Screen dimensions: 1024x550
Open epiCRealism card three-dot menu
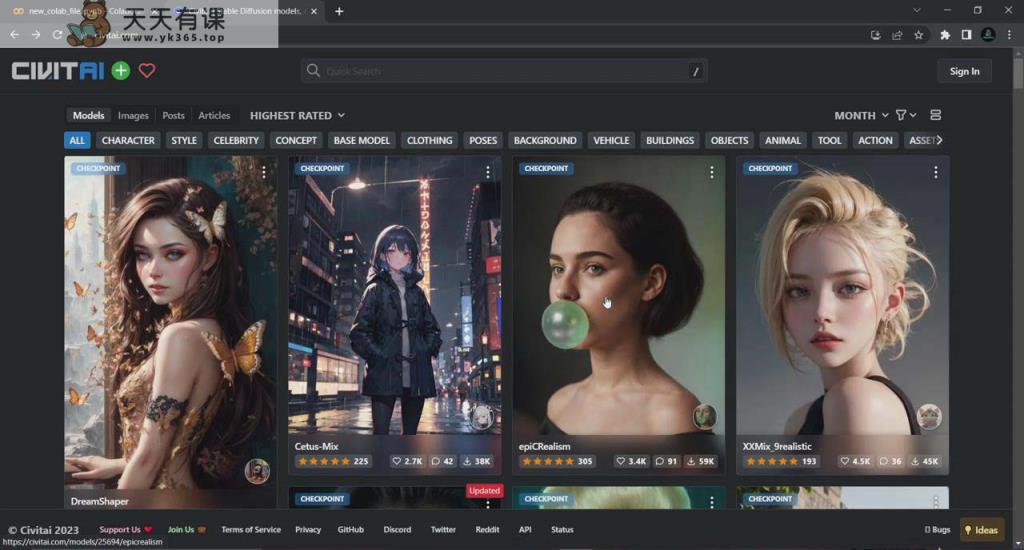pyautogui.click(x=712, y=172)
